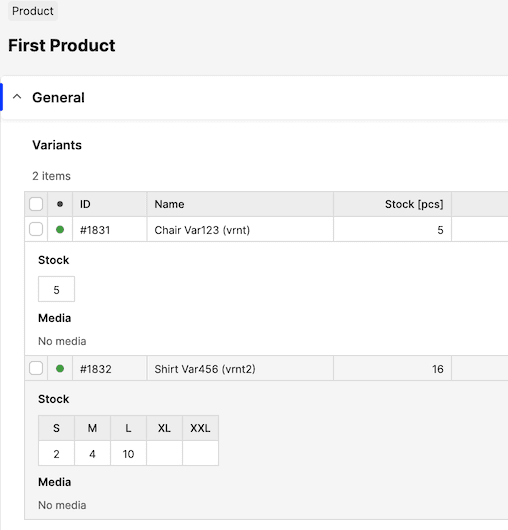Click green status dot for #1832

(60, 368)
